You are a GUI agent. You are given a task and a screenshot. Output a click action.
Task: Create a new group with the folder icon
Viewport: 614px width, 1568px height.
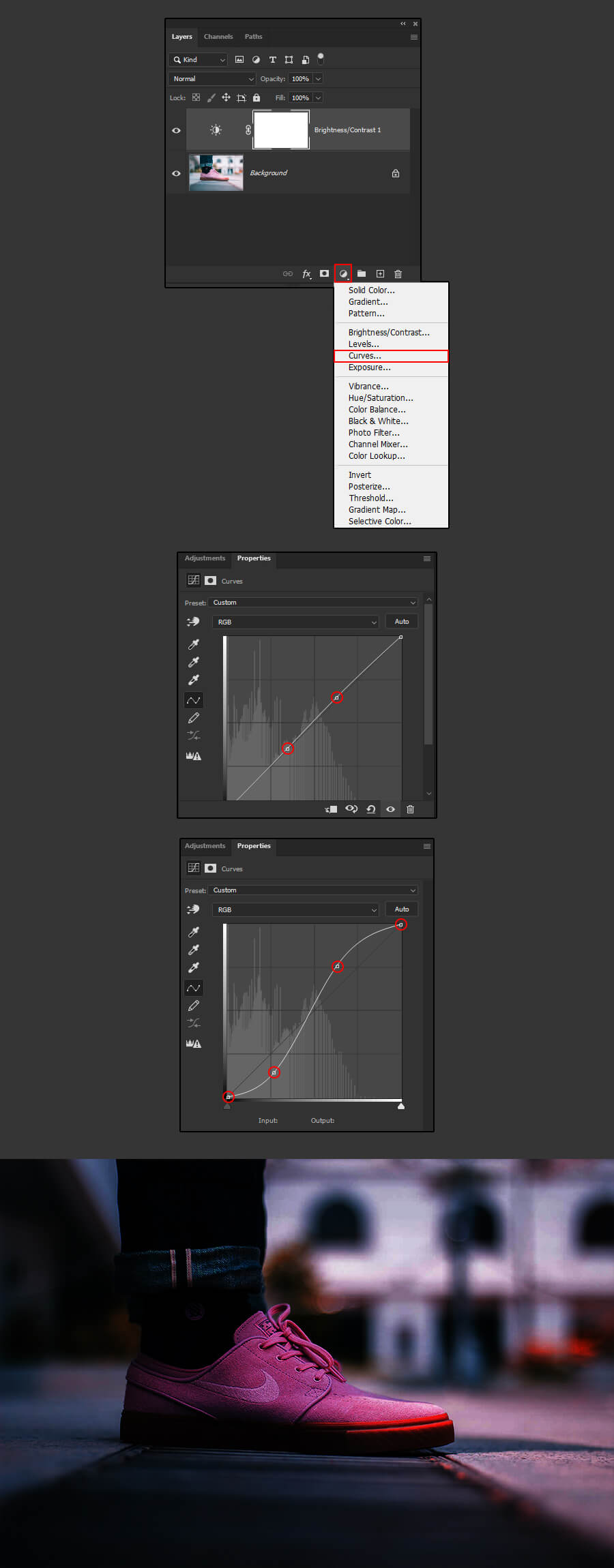tap(362, 274)
